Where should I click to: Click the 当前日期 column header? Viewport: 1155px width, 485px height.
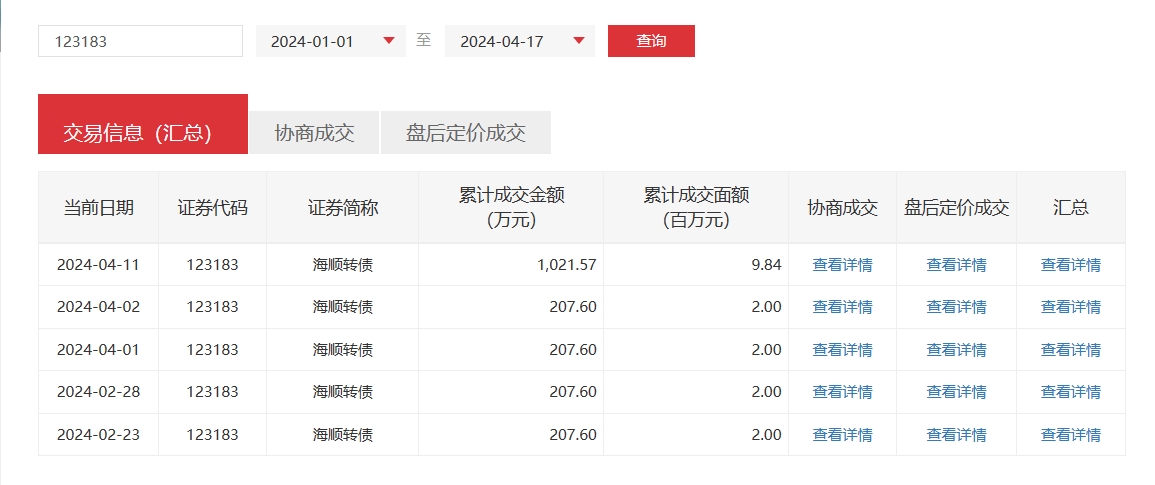[98, 208]
